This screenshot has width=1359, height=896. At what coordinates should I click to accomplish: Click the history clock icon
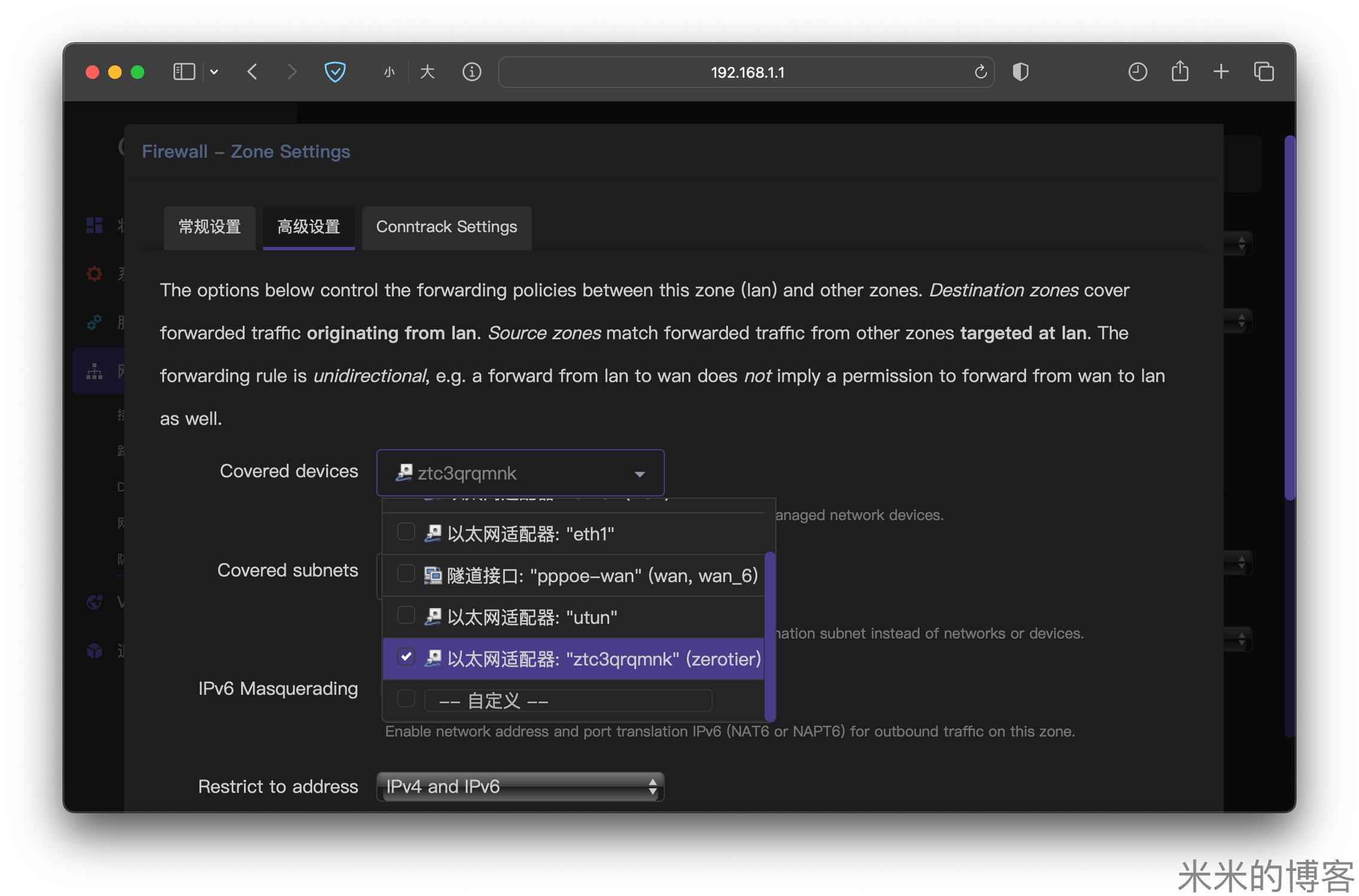pos(1137,72)
